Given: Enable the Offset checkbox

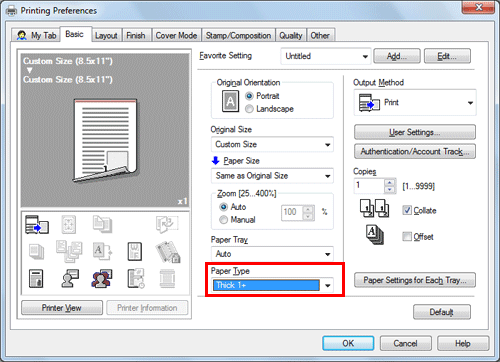Looking at the screenshot, I should tap(407, 236).
